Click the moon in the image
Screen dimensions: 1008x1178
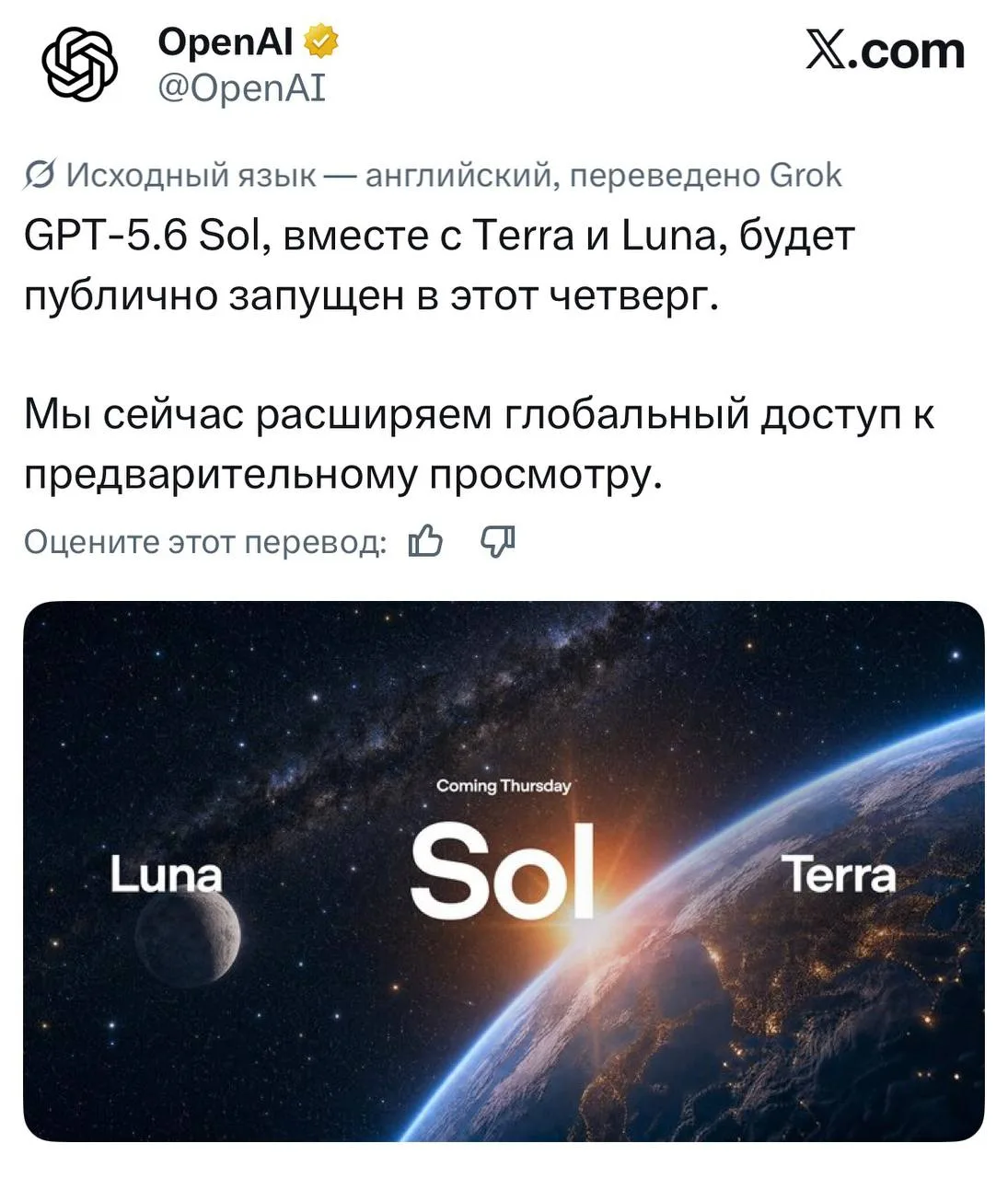[x=189, y=935]
